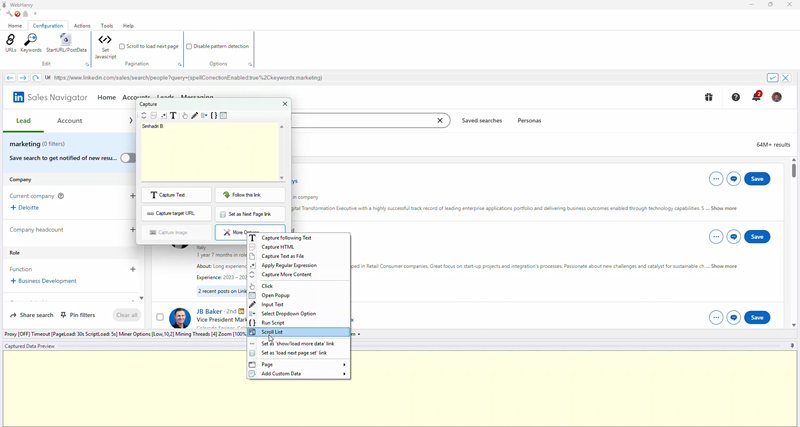800x427 pixels.
Task: Close the Capture dialog
Action: coord(285,104)
